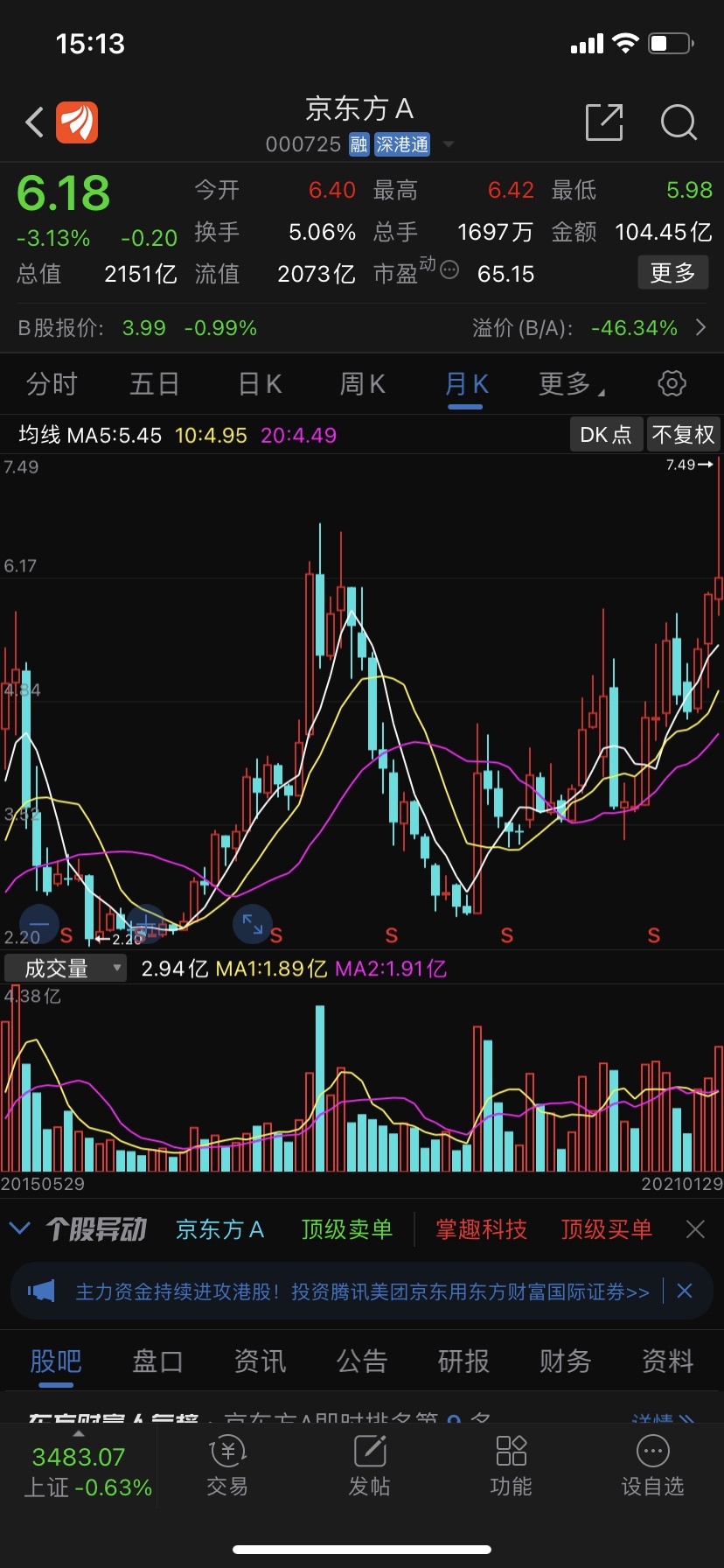Change 不复权 adjustment setting
Viewport: 724px width, 1568px height.
pyautogui.click(x=683, y=435)
